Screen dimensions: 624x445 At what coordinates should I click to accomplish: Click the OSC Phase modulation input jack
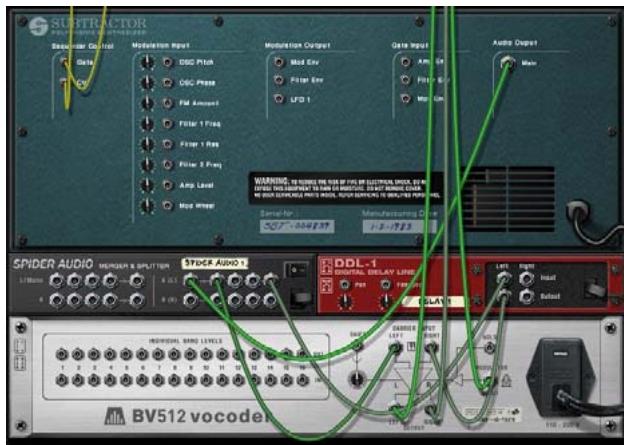[168, 83]
